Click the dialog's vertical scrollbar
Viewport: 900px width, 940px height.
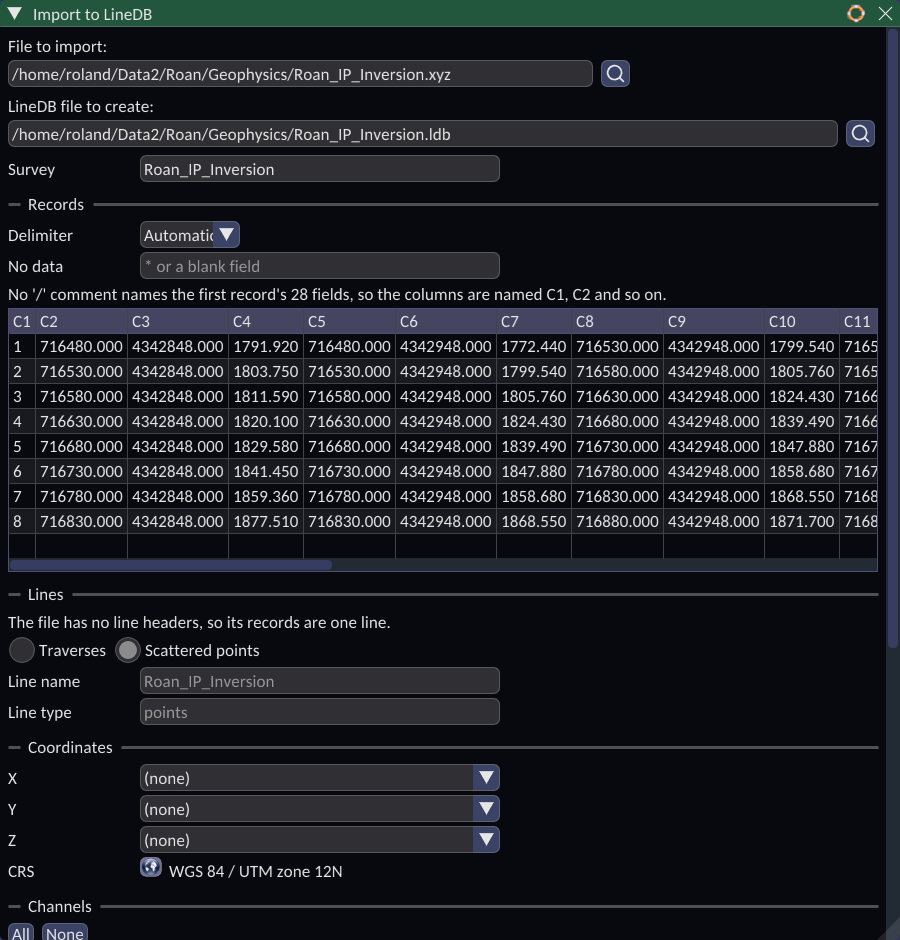pyautogui.click(x=892, y=336)
